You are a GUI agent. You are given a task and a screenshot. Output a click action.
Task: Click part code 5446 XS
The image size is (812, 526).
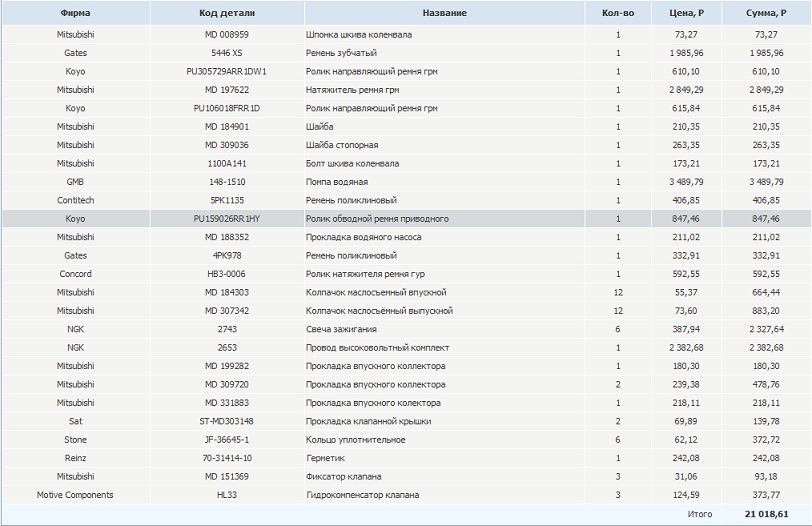226,52
